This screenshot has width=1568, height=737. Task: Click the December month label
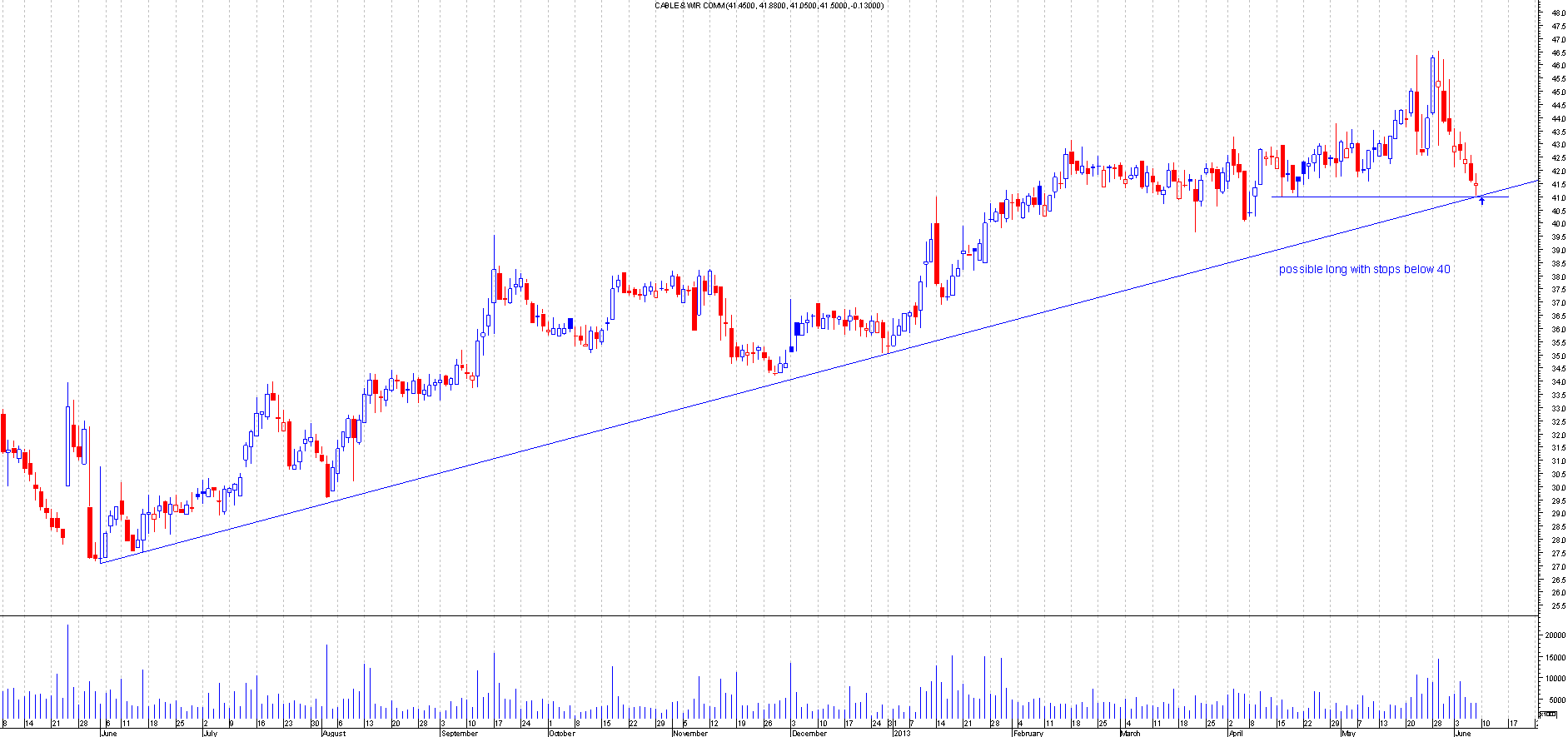coord(809,733)
